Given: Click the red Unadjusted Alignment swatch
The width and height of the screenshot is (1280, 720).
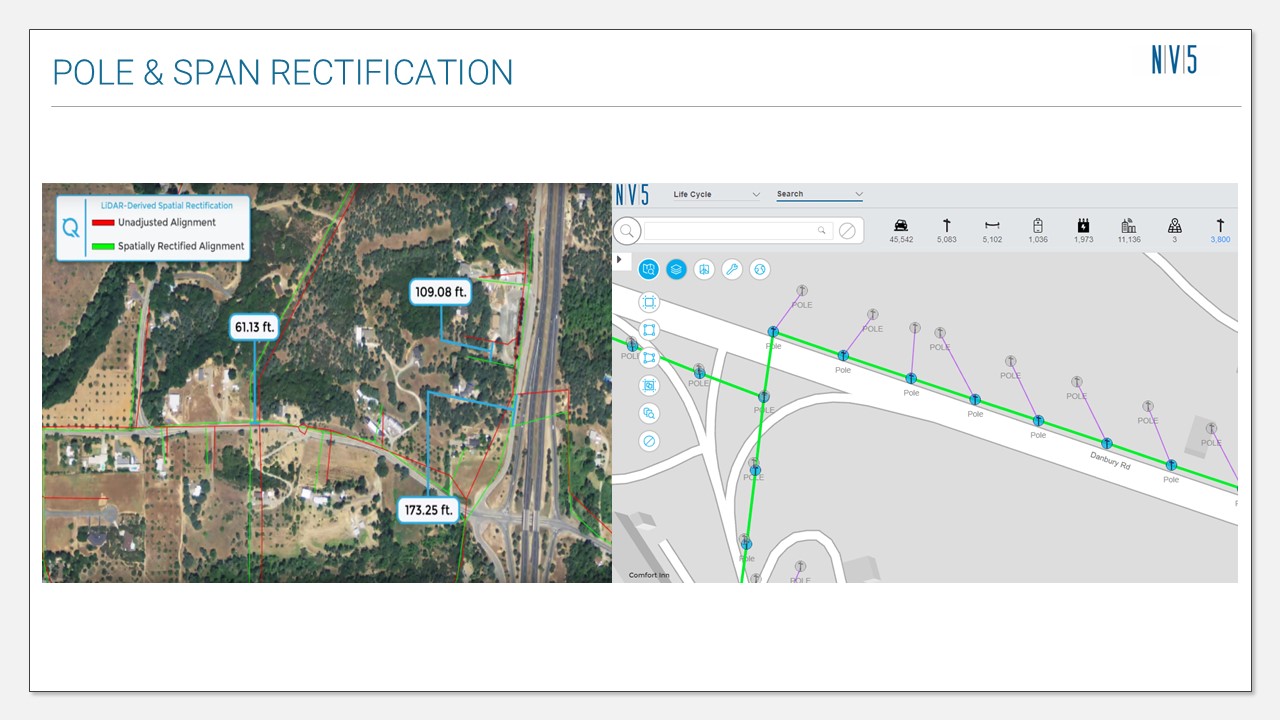Looking at the screenshot, I should tap(103, 223).
